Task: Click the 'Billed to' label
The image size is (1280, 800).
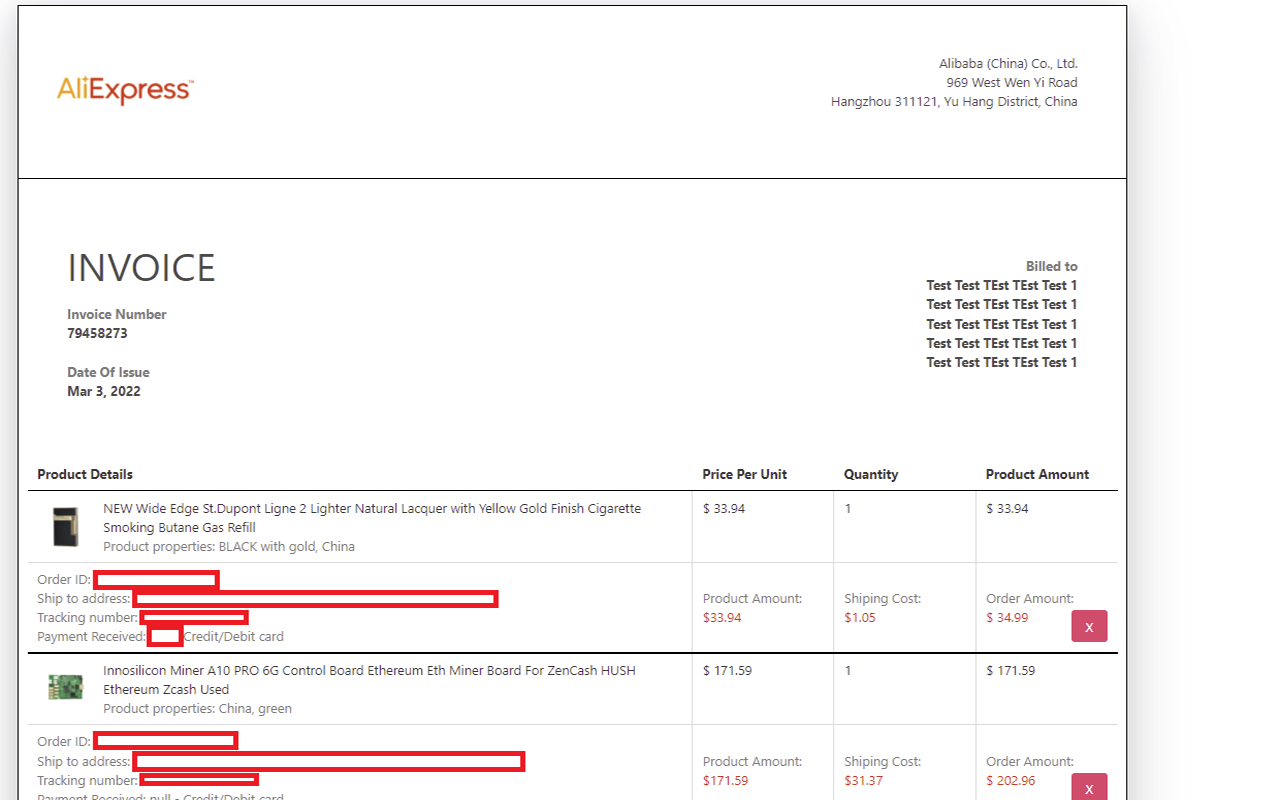Action: (1051, 266)
